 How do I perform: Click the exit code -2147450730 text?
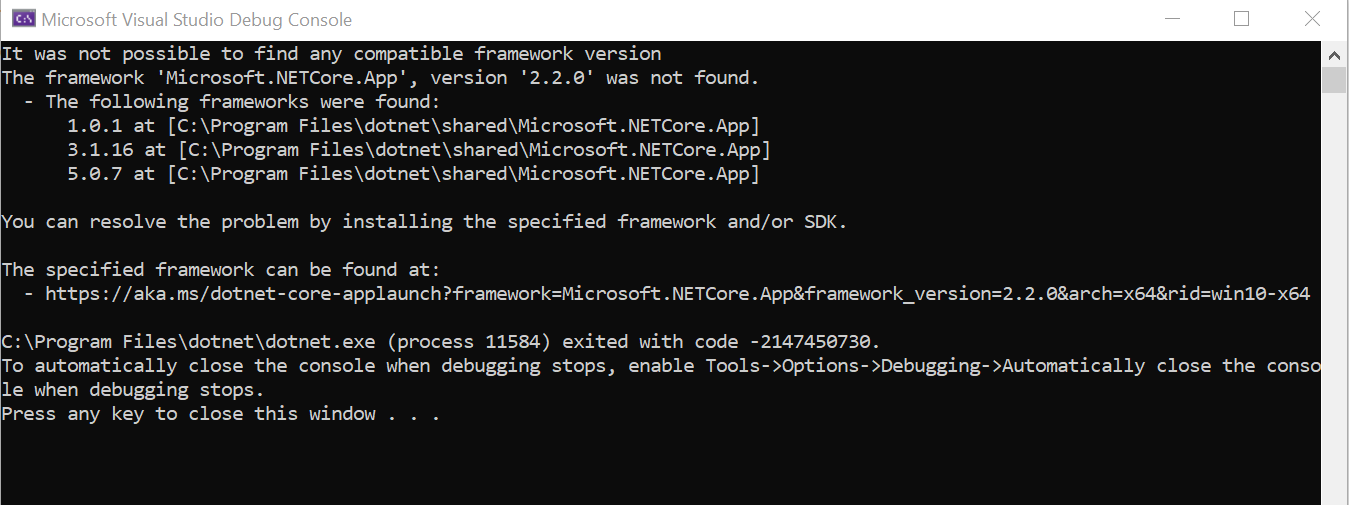[x=805, y=342]
